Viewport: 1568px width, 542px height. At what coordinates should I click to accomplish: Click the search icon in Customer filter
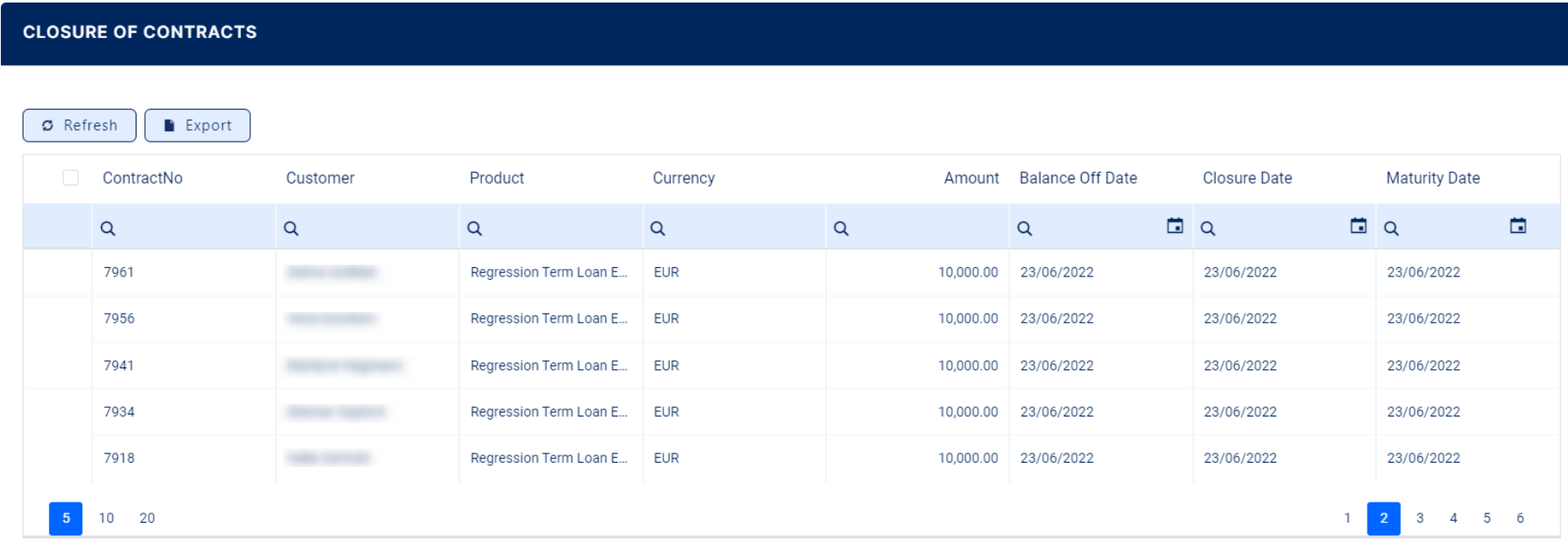291,228
